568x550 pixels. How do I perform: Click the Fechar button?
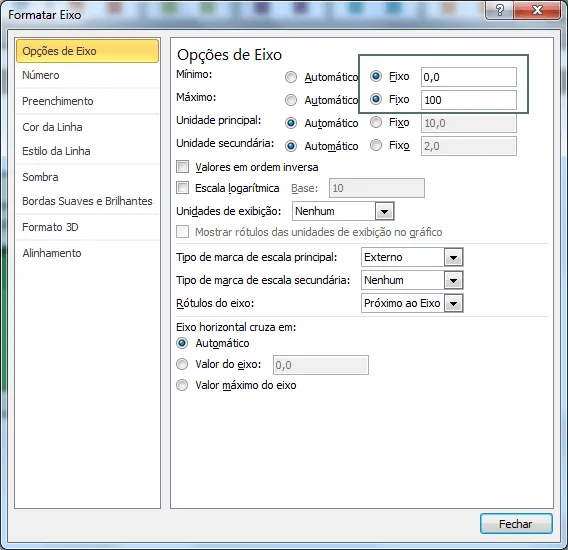(516, 524)
